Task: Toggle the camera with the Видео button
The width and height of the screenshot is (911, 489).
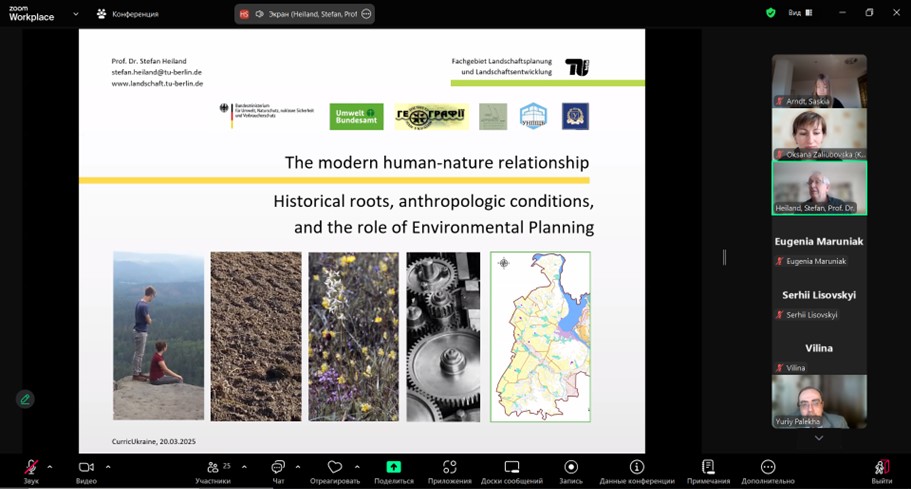Action: [86, 468]
